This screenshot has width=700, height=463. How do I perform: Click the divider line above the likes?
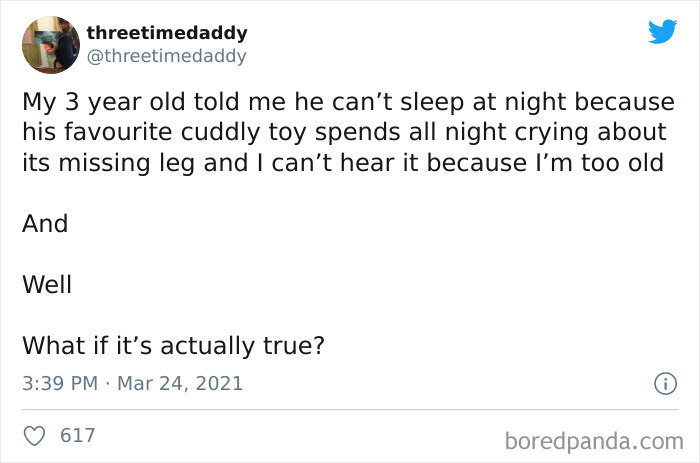350,408
